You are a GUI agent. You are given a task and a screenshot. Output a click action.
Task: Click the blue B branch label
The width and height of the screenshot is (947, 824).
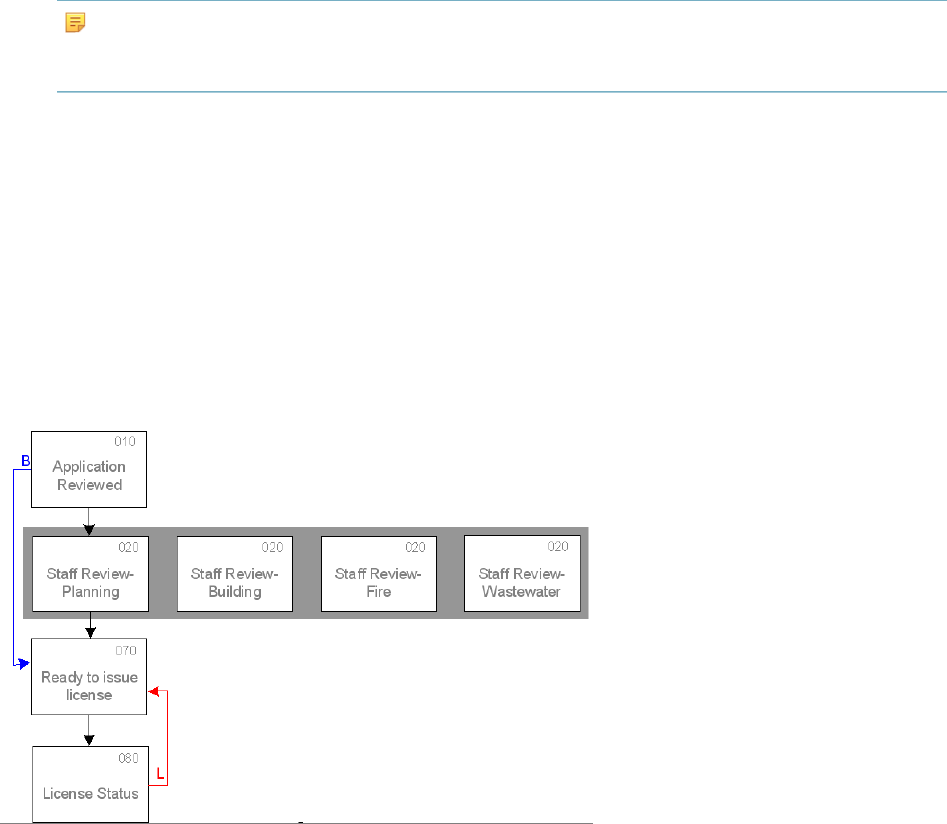[x=25, y=461]
